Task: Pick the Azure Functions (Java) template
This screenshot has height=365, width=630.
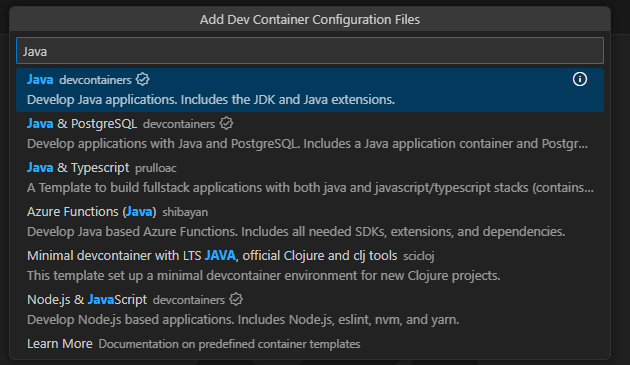Action: click(310, 222)
